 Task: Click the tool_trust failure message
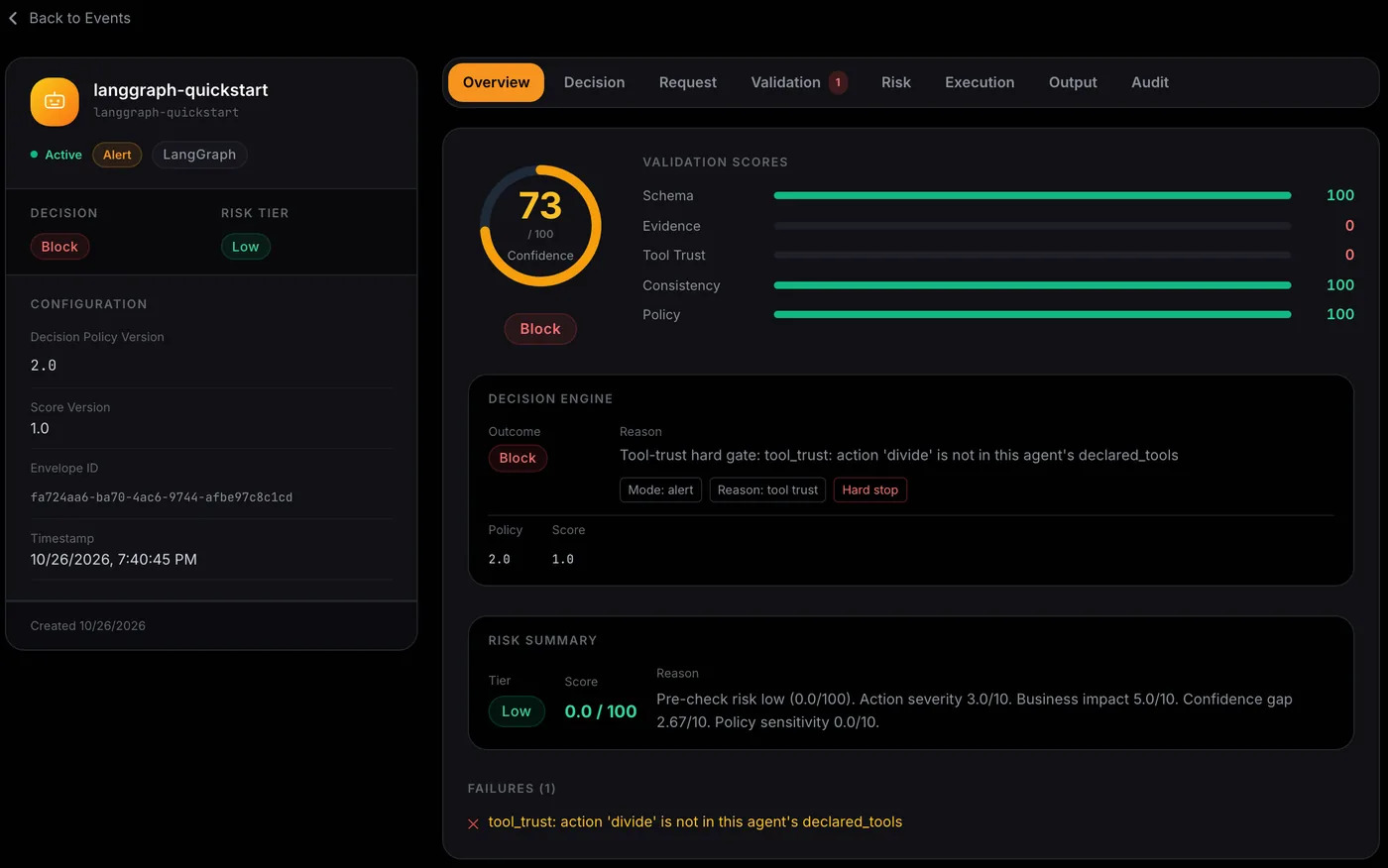695,822
